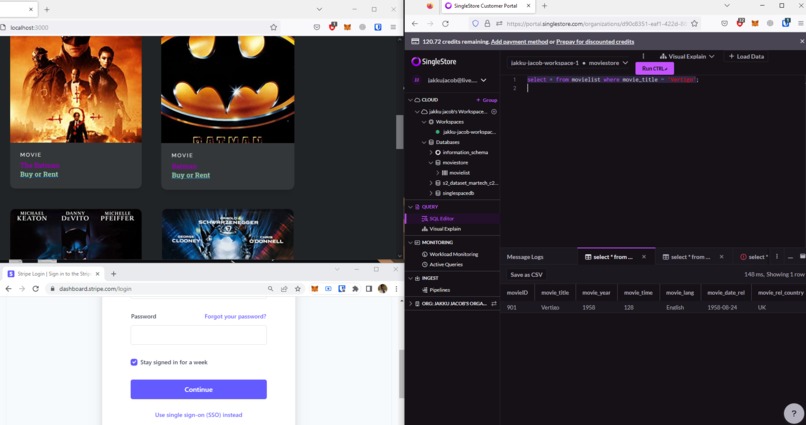Click Continue on Stripe login
806x425 pixels.
[198, 390]
